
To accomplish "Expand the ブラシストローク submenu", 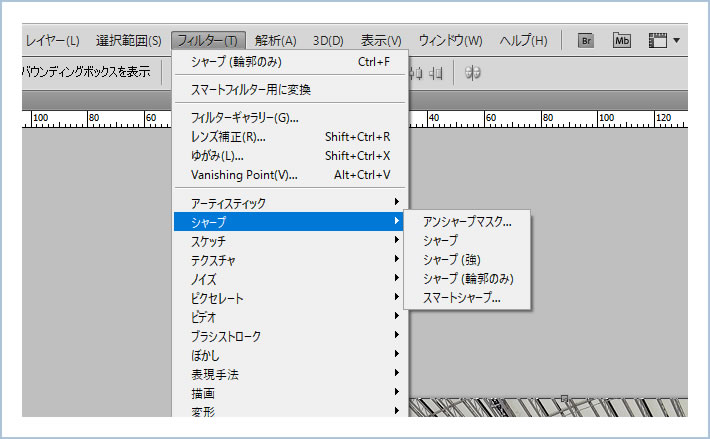I will (x=290, y=336).
